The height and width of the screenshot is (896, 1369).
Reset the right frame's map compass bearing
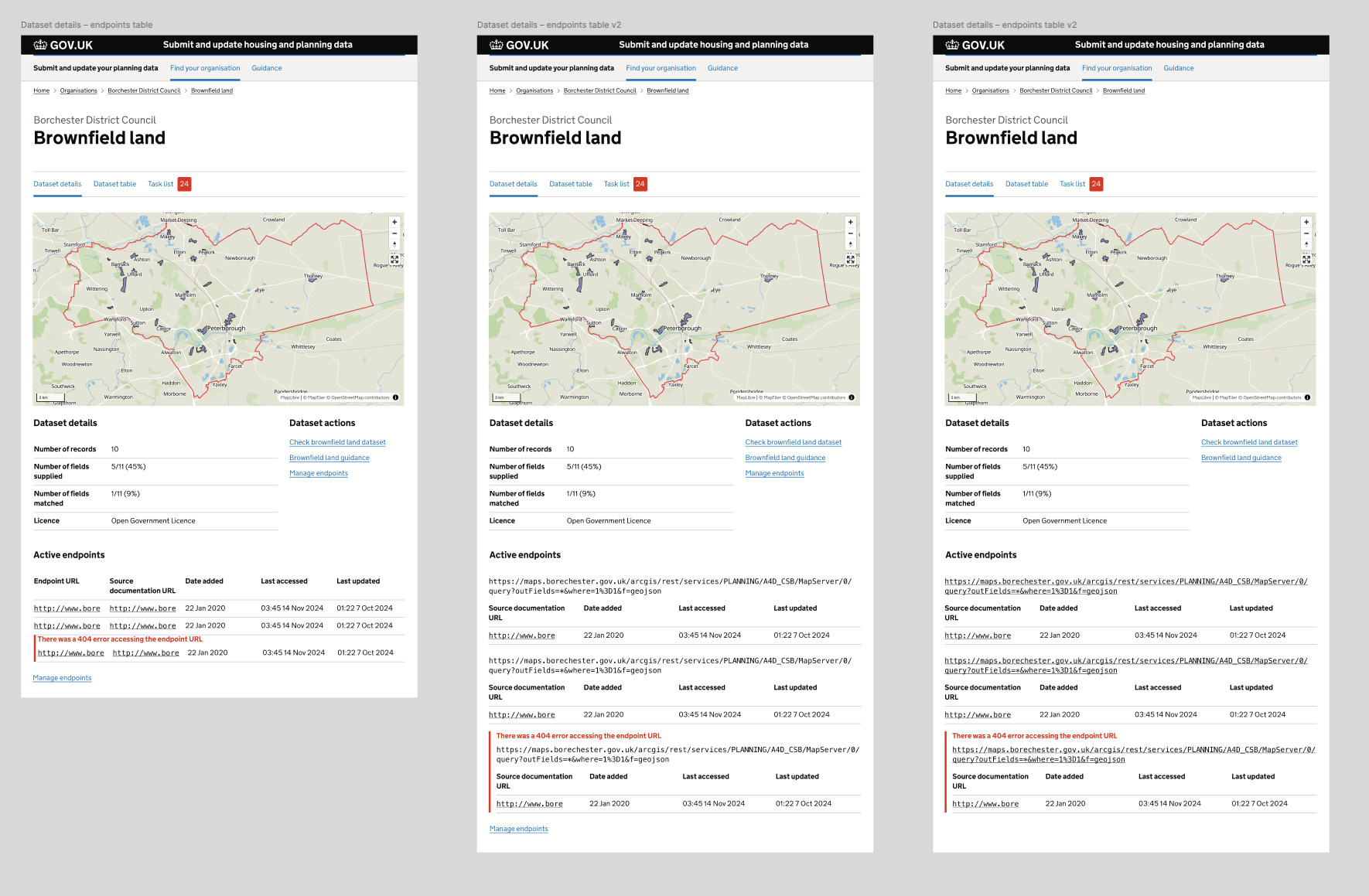[1306, 244]
